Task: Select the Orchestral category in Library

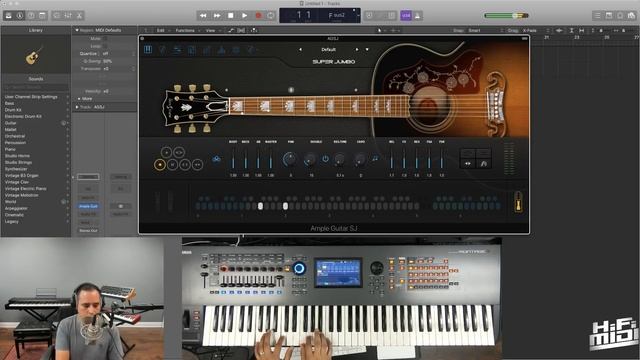Action: point(36,136)
